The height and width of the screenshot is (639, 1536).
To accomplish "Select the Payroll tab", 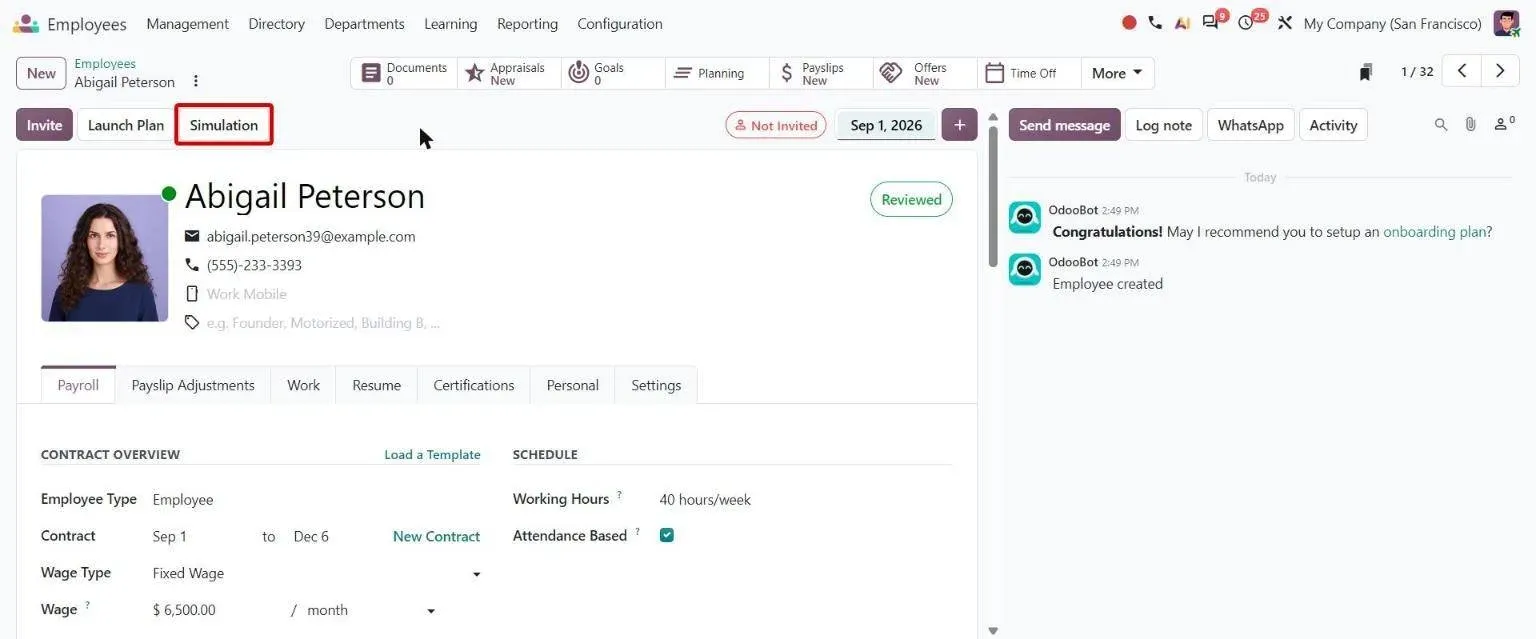I will [78, 385].
